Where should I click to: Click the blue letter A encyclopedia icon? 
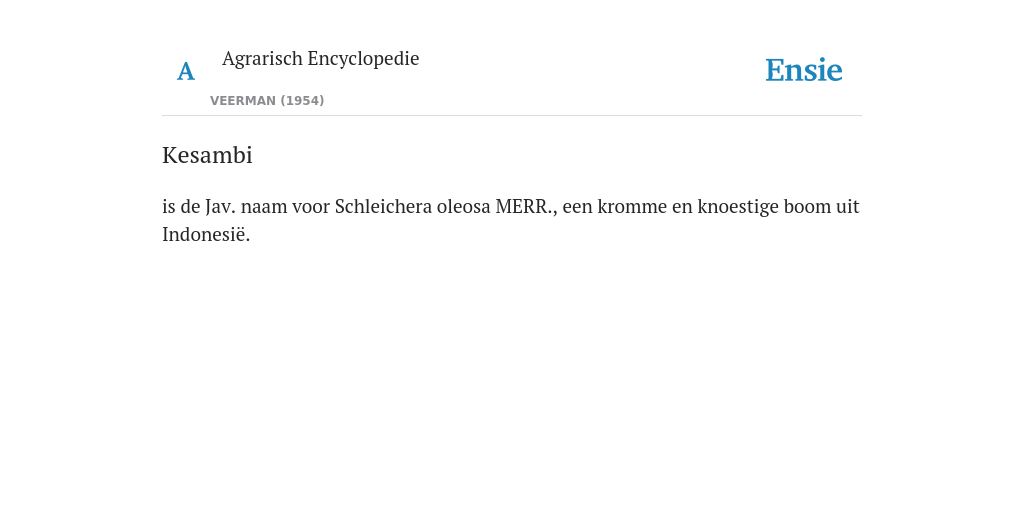click(x=186, y=71)
